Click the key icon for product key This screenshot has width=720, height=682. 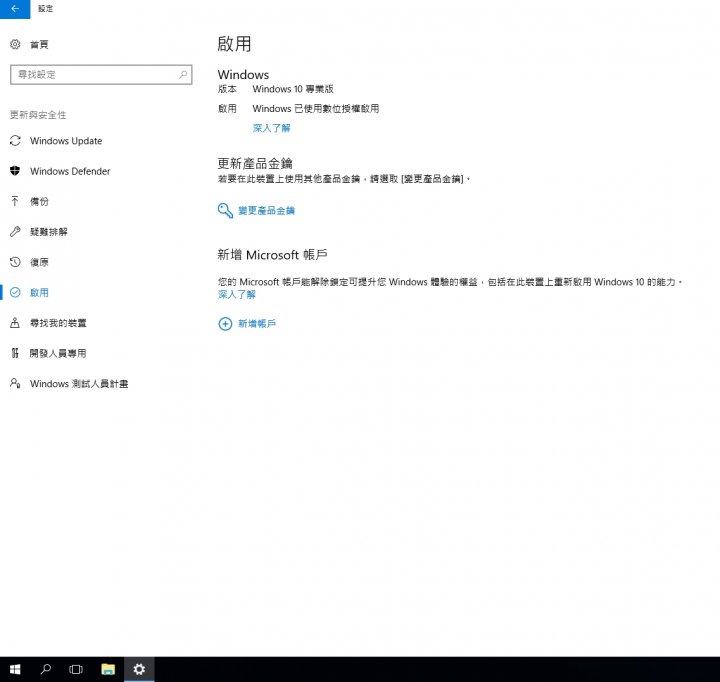click(x=225, y=210)
